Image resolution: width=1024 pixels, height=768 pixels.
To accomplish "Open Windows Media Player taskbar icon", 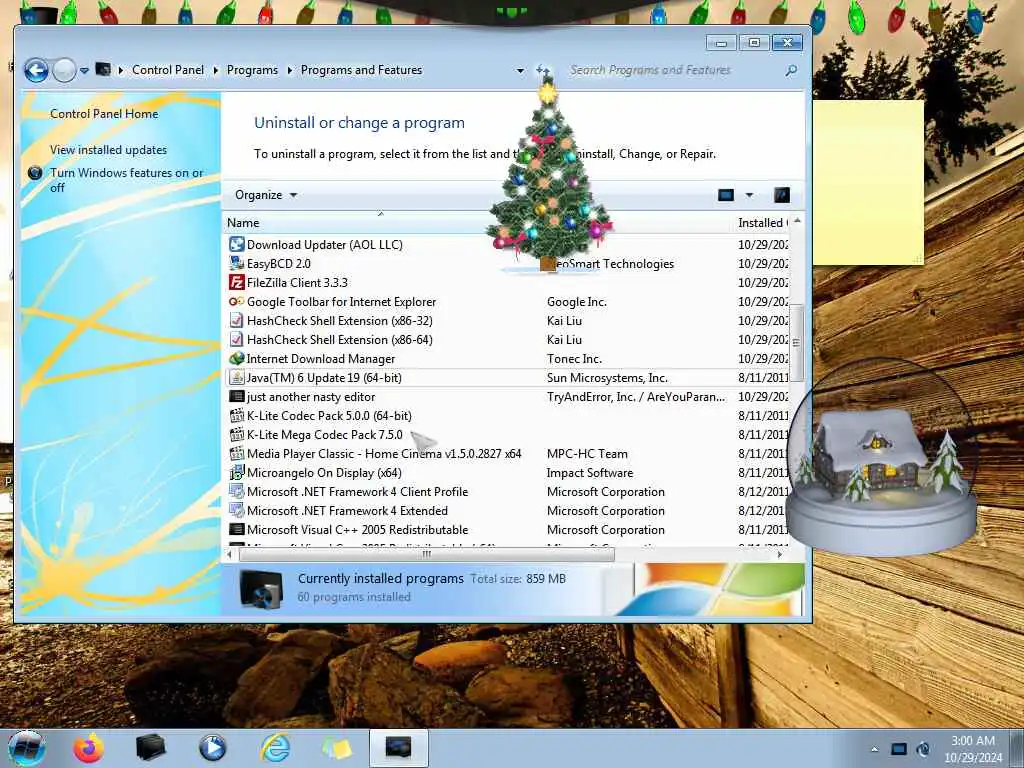I will tap(213, 748).
